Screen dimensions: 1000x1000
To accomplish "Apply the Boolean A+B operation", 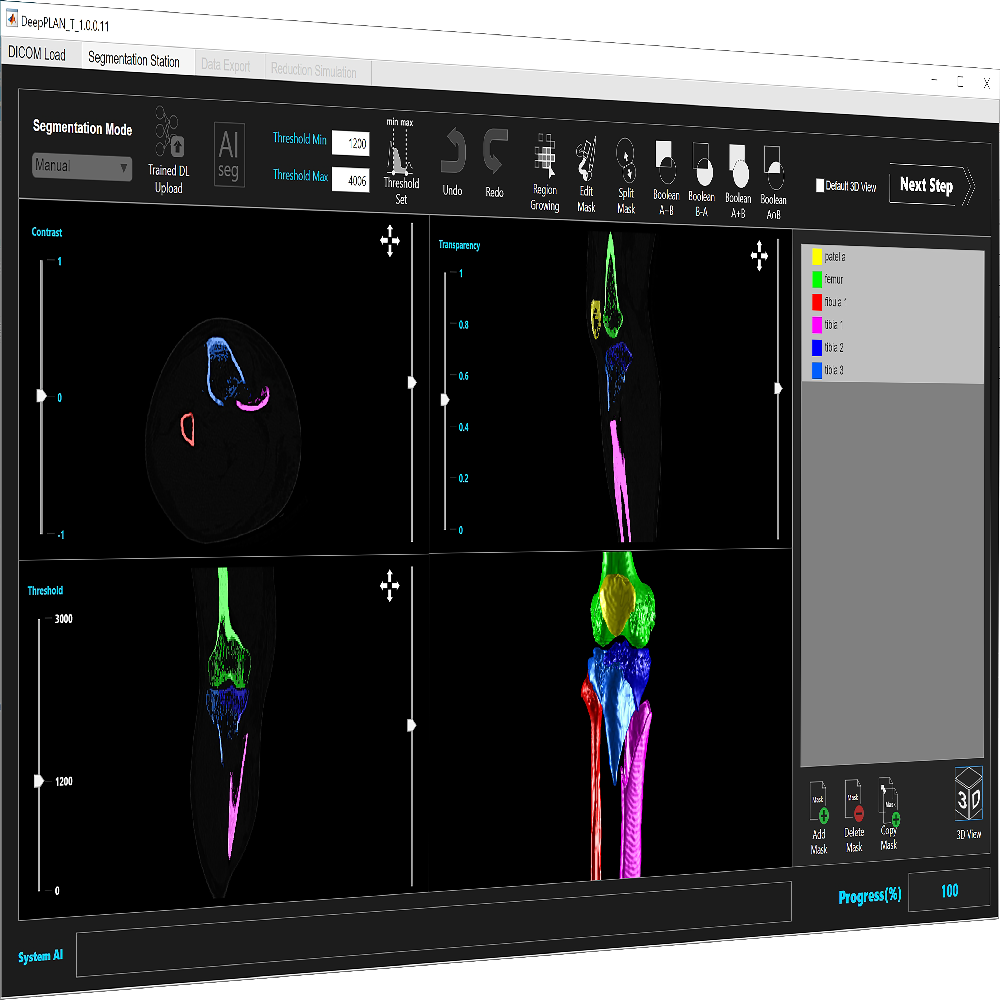I will tap(738, 162).
